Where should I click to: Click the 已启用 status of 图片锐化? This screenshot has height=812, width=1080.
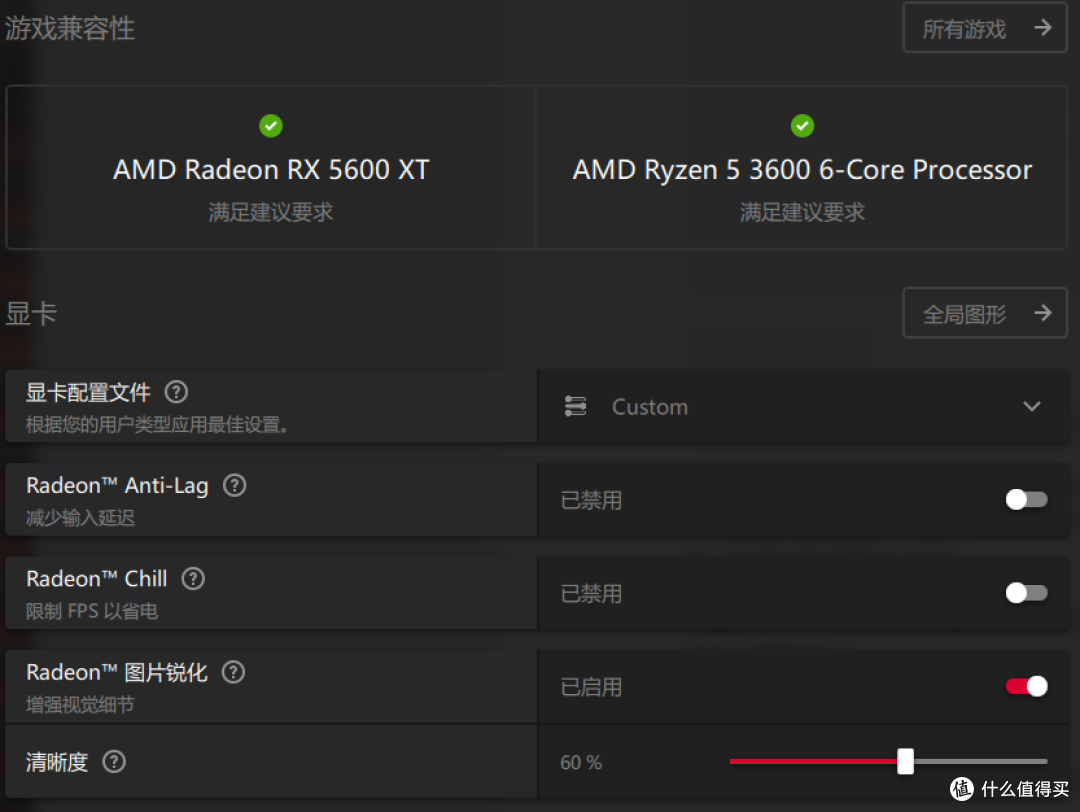591,687
